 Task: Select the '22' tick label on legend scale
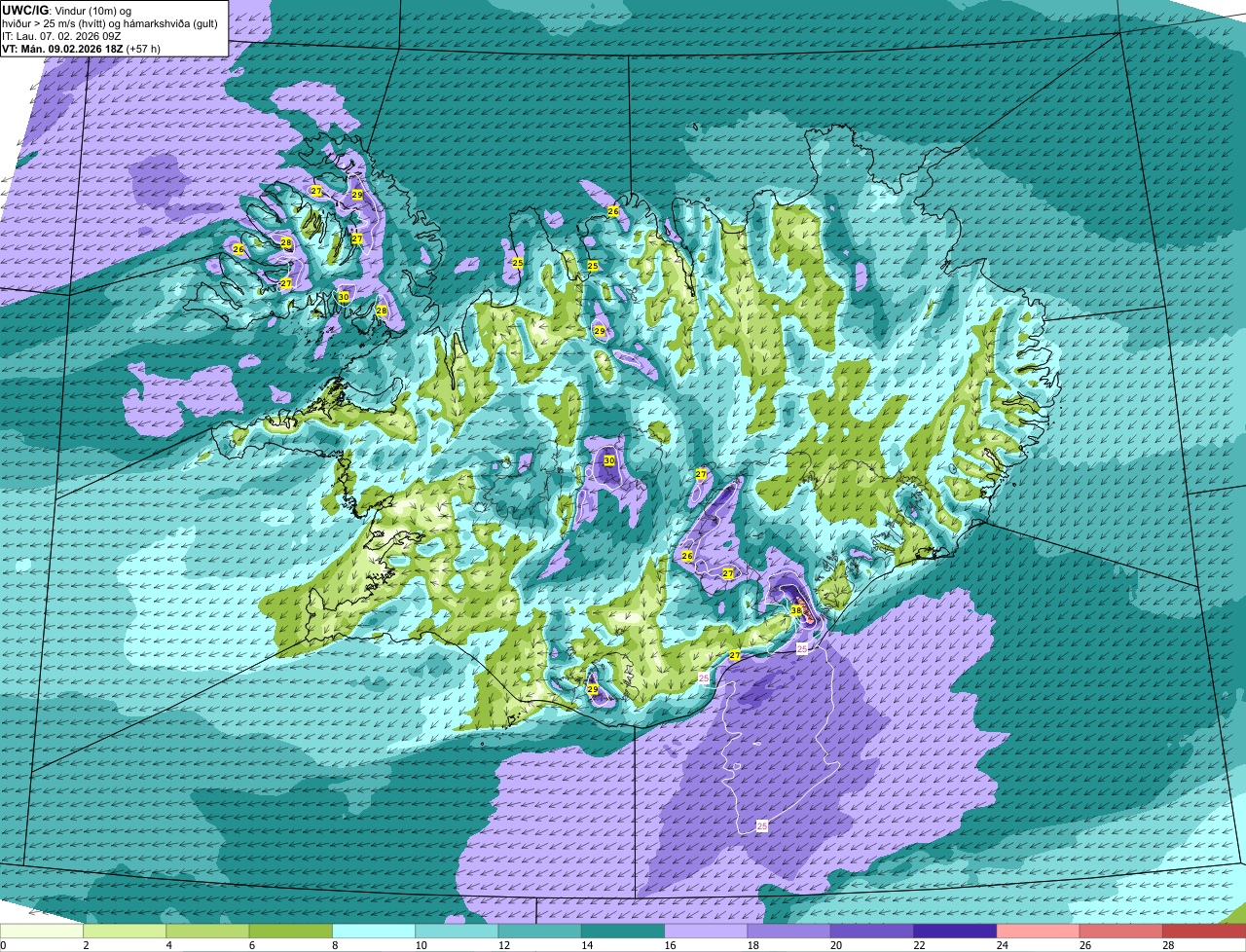[x=919, y=945]
